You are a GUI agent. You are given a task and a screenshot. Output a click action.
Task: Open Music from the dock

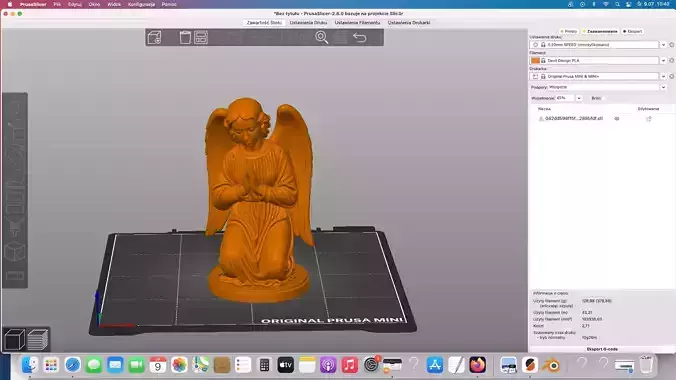click(350, 365)
